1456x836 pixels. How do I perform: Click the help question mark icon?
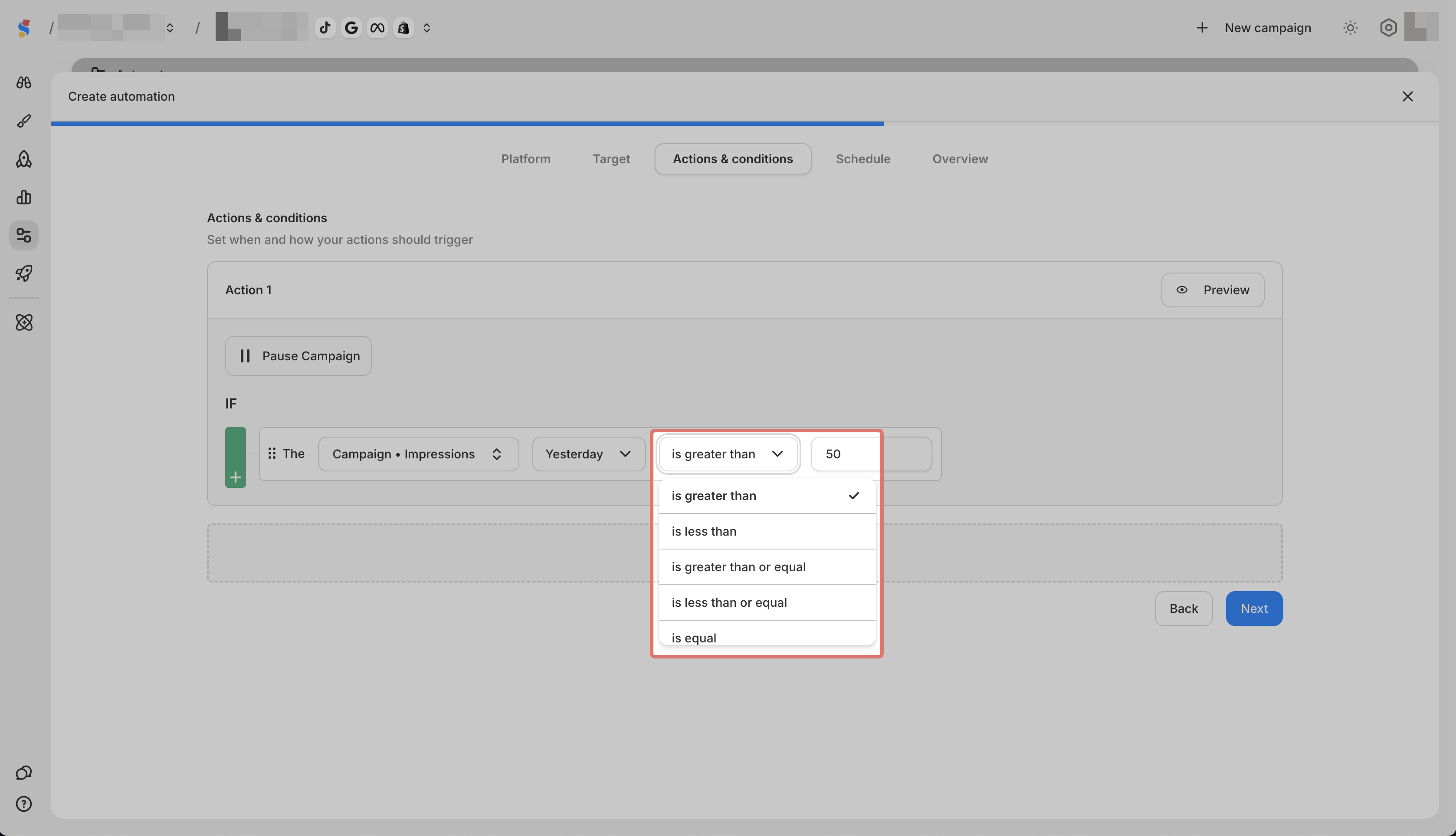[23, 804]
